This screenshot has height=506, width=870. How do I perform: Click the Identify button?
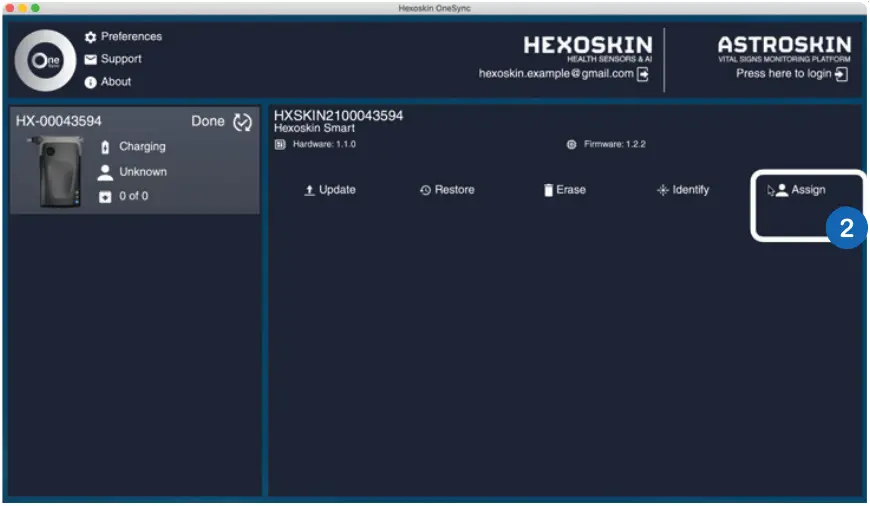(x=682, y=190)
